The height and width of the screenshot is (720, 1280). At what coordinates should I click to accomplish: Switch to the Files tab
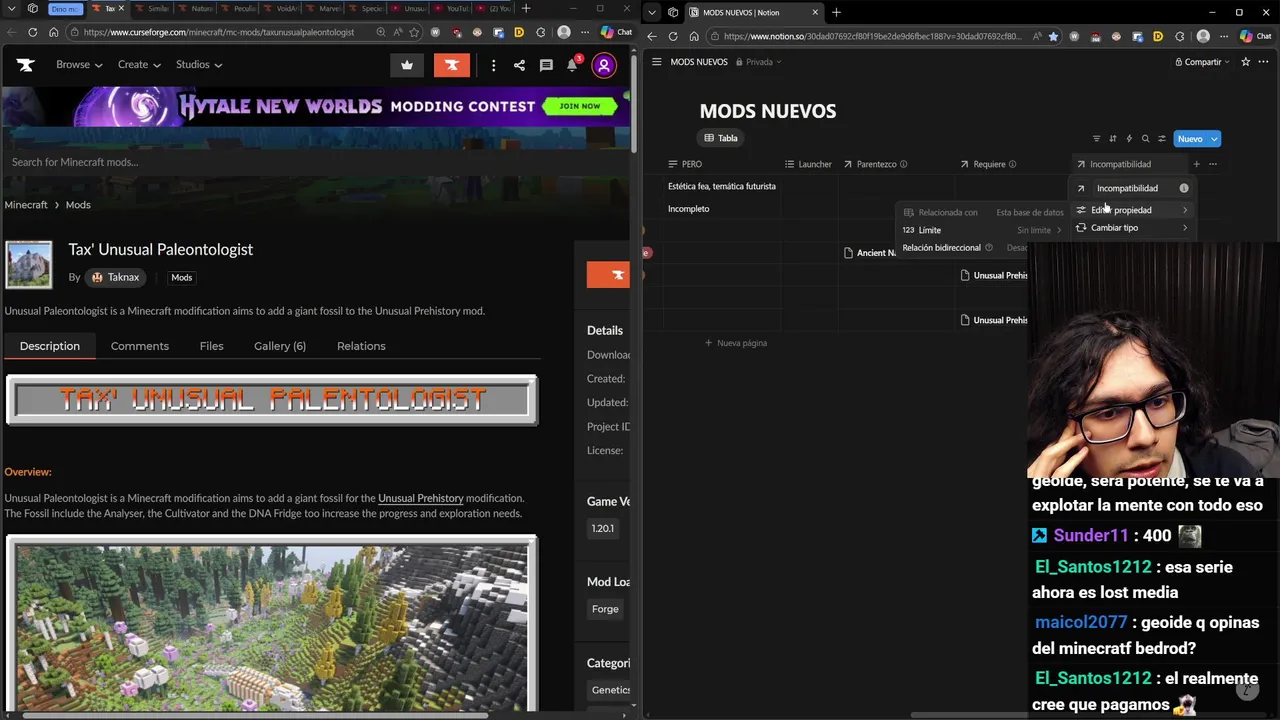[x=212, y=346]
